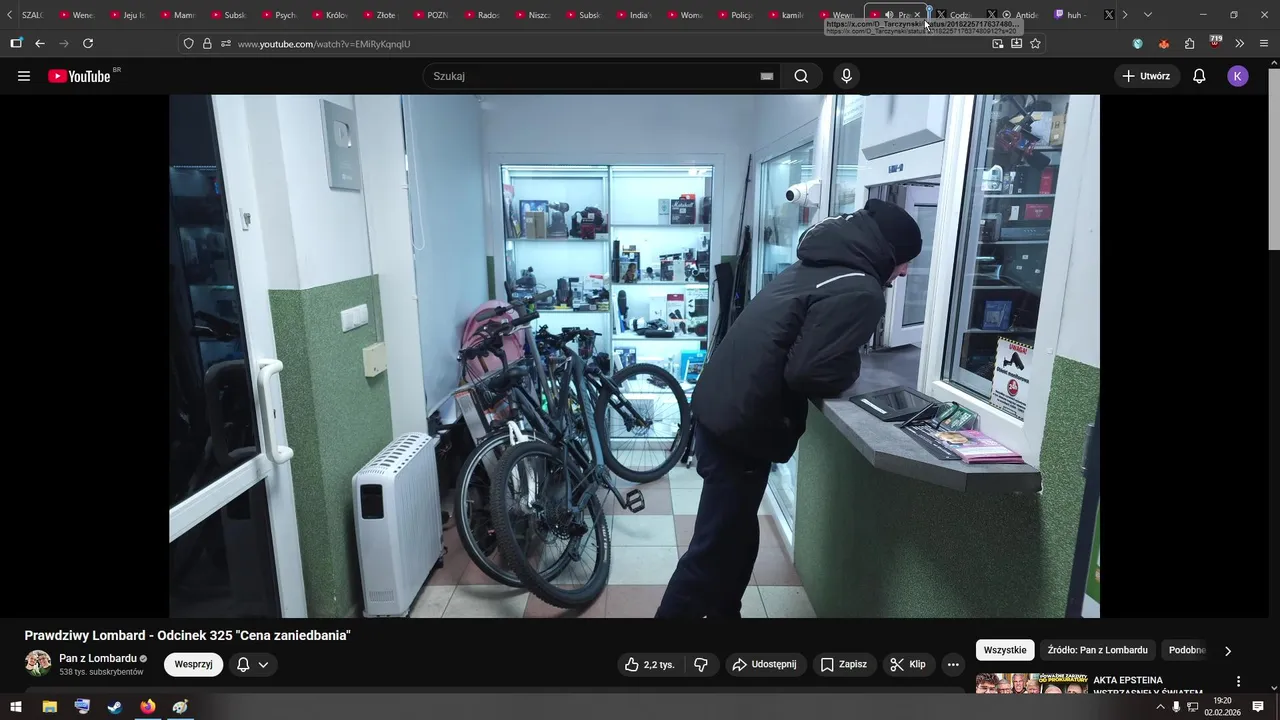Open File Explorer from taskbar

(49, 707)
